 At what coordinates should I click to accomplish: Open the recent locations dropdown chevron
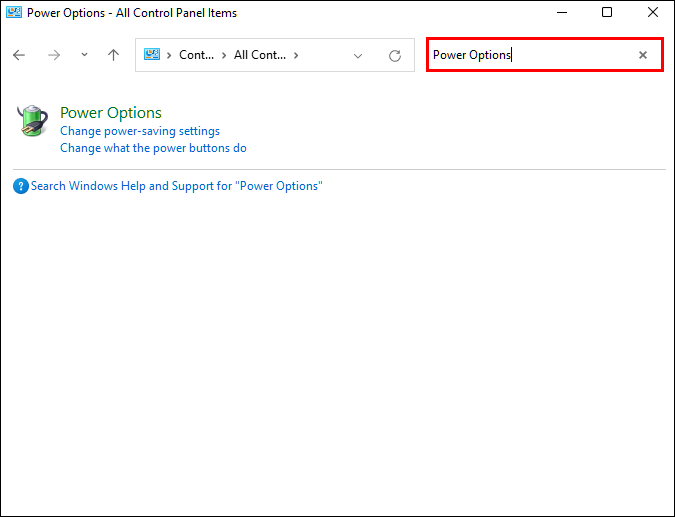84,55
